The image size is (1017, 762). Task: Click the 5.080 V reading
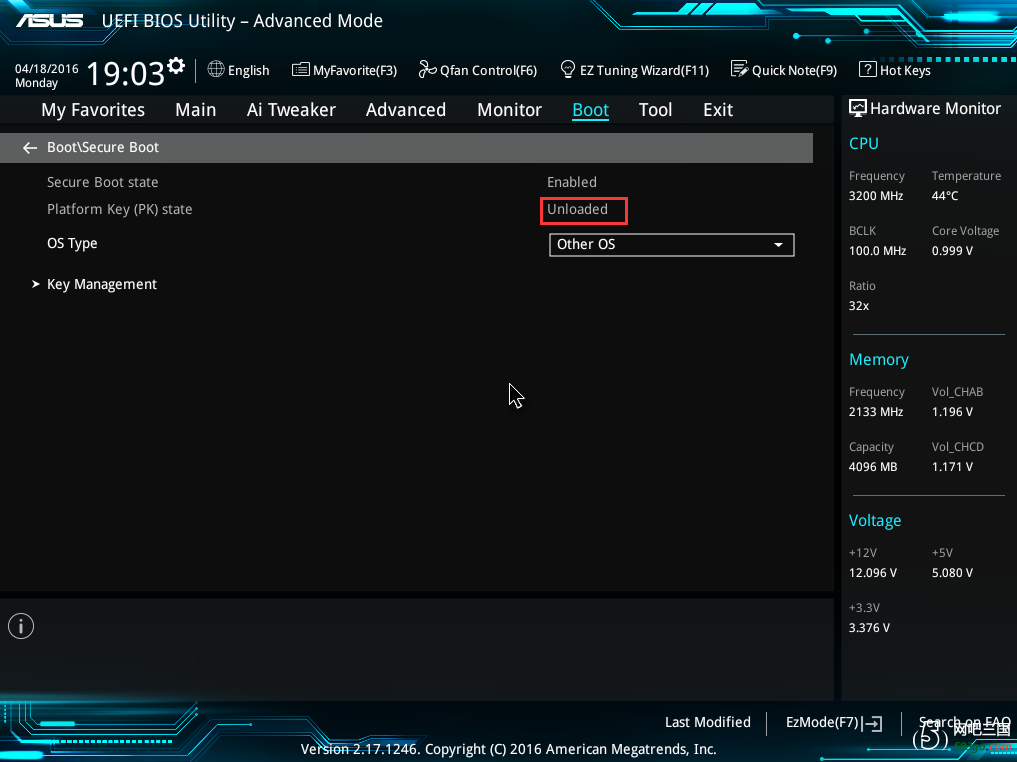pos(952,573)
